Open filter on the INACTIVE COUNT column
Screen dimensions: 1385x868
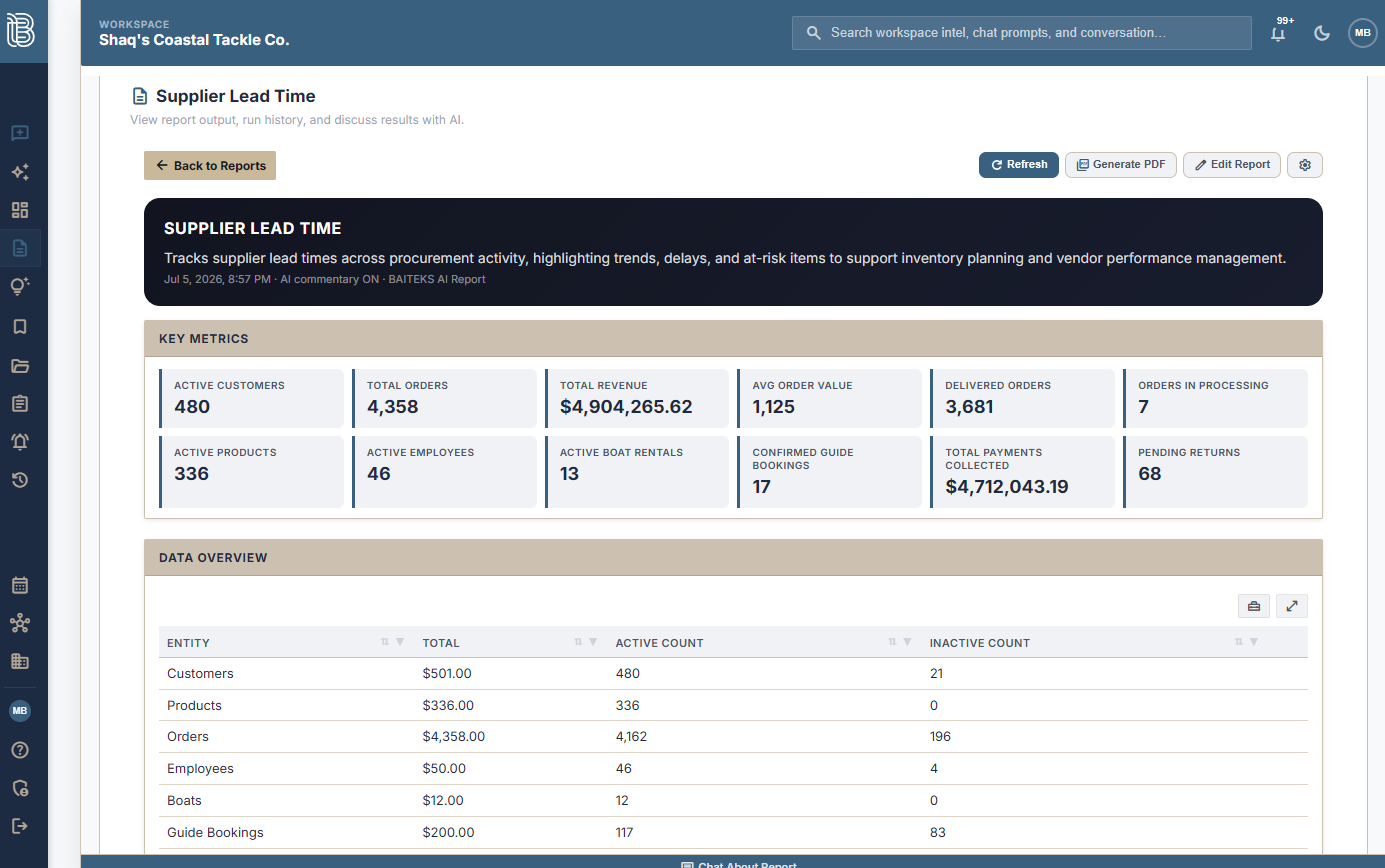pyautogui.click(x=1253, y=643)
